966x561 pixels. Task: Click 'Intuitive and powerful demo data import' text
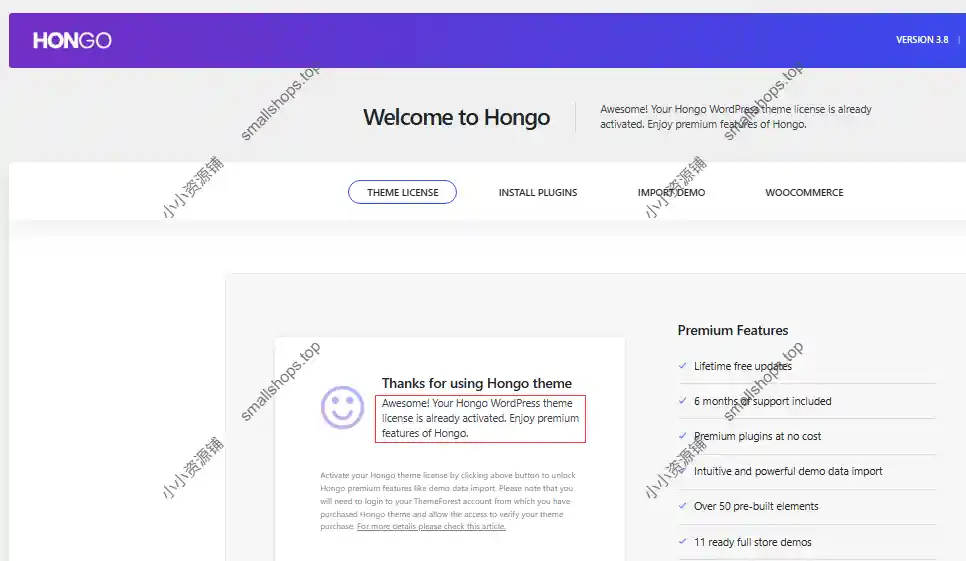coord(788,471)
